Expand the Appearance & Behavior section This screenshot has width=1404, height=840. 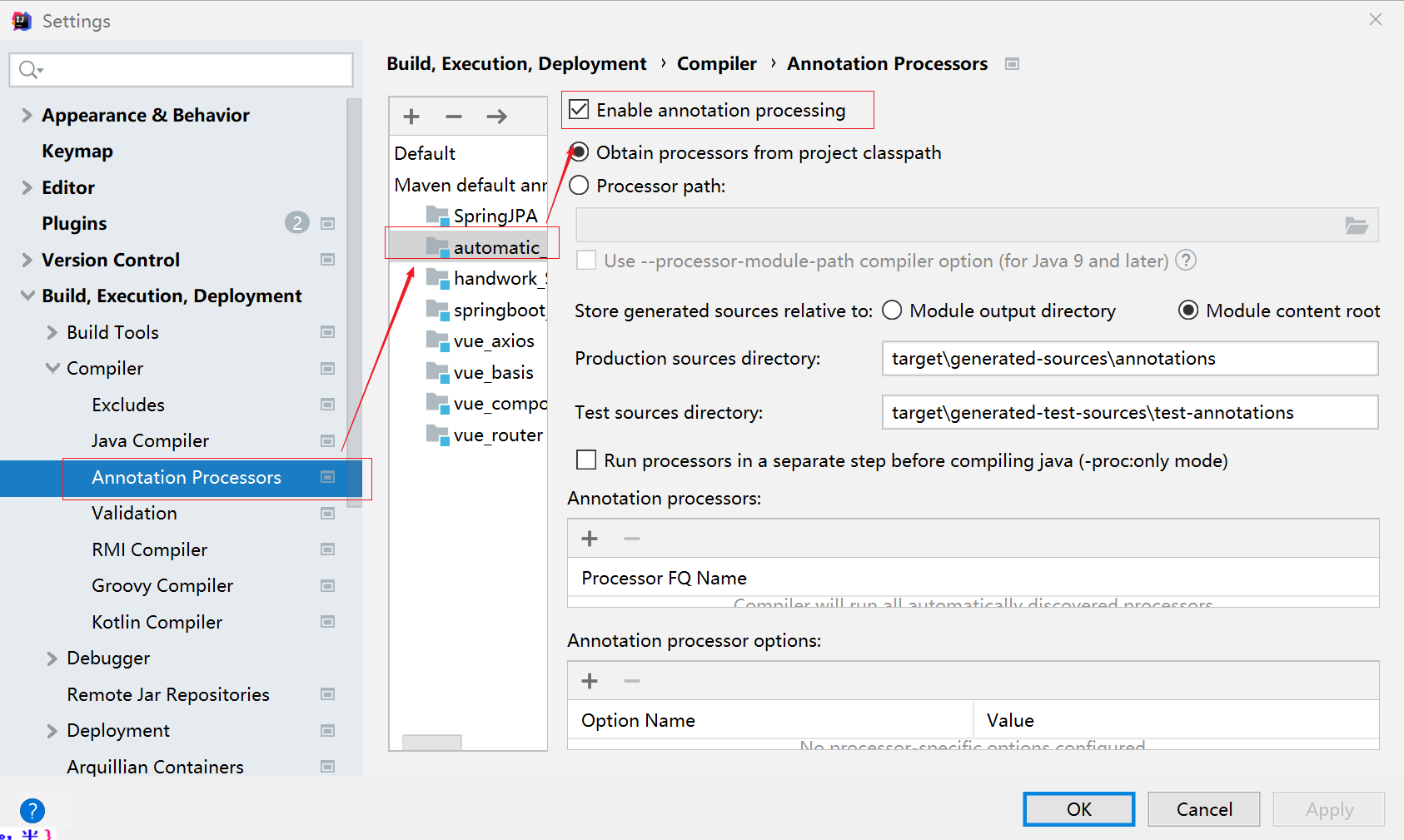point(27,115)
